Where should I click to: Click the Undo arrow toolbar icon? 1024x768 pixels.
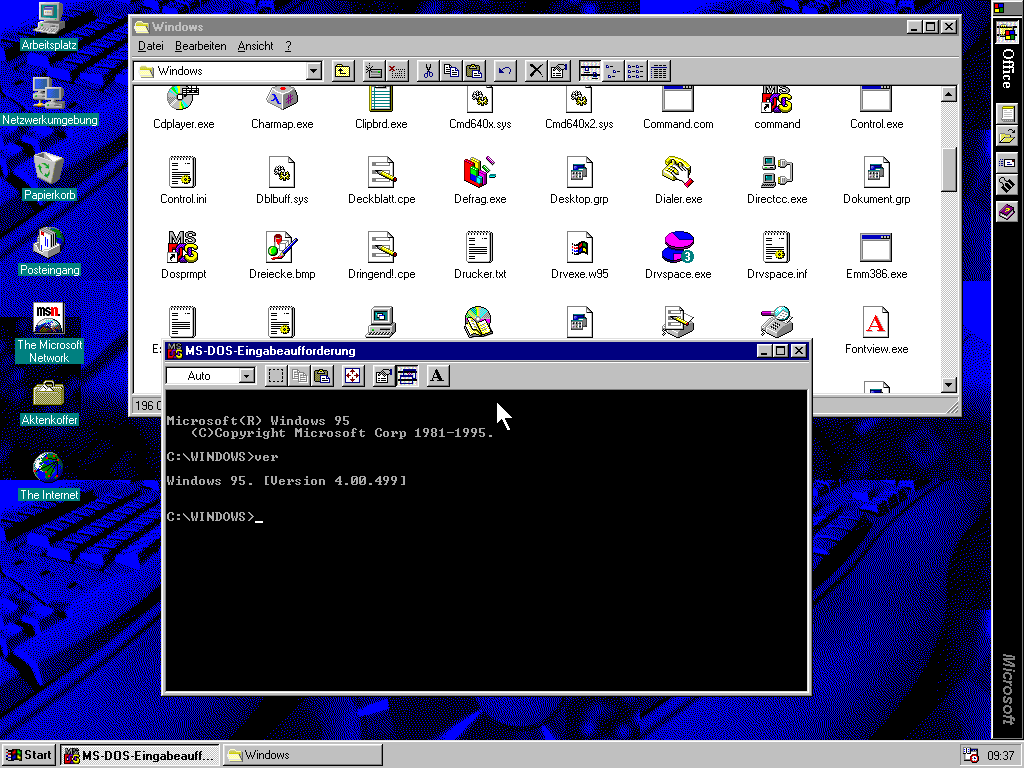(x=505, y=71)
